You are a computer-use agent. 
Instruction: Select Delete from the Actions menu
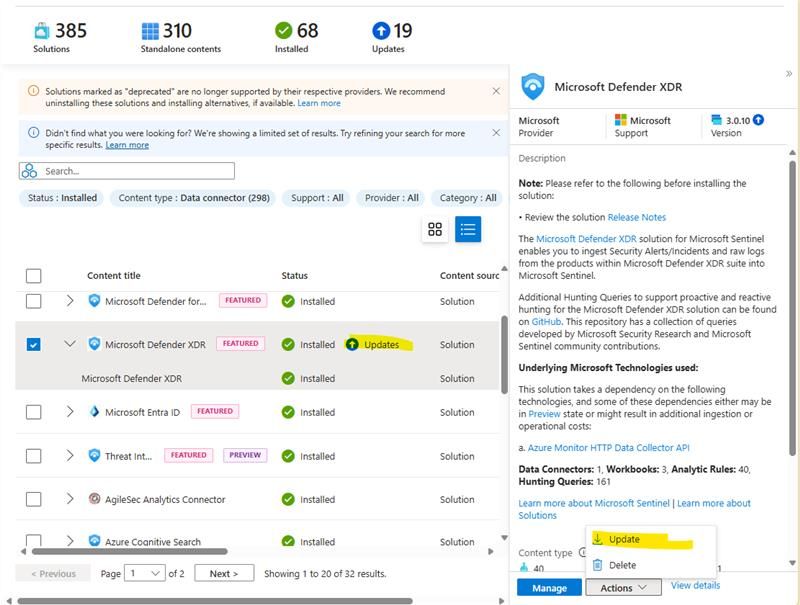point(651,565)
